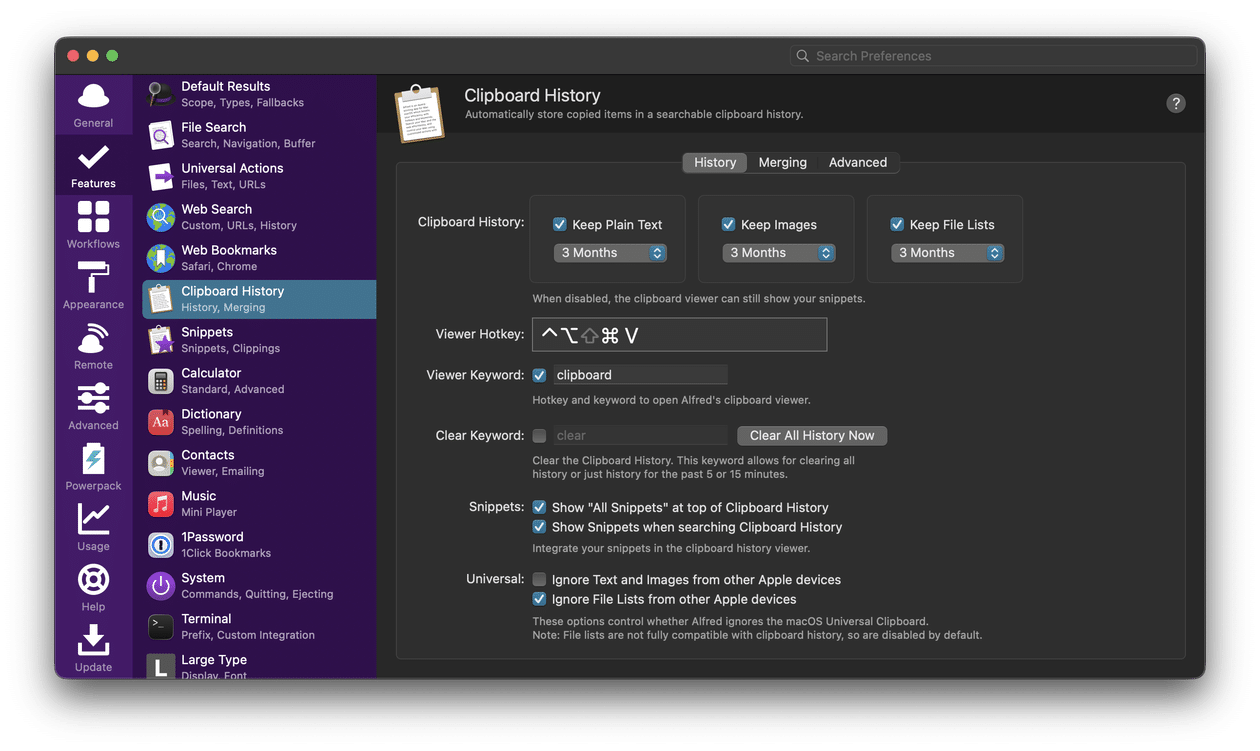Click "Scope, Types, Fallbacks" subtitle text
The image size is (1260, 751).
pyautogui.click(x=243, y=103)
